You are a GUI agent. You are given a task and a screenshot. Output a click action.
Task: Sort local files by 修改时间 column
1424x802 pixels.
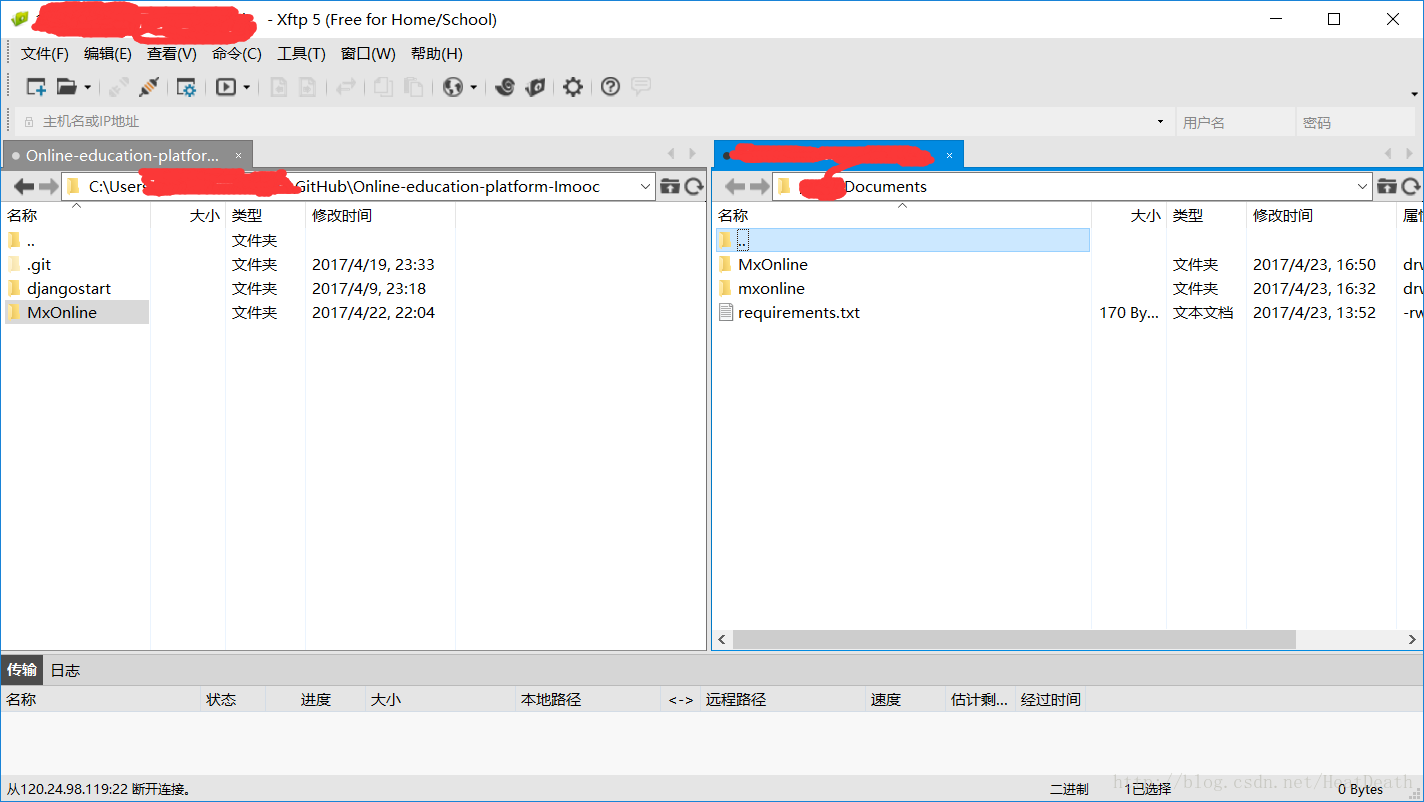click(380, 215)
